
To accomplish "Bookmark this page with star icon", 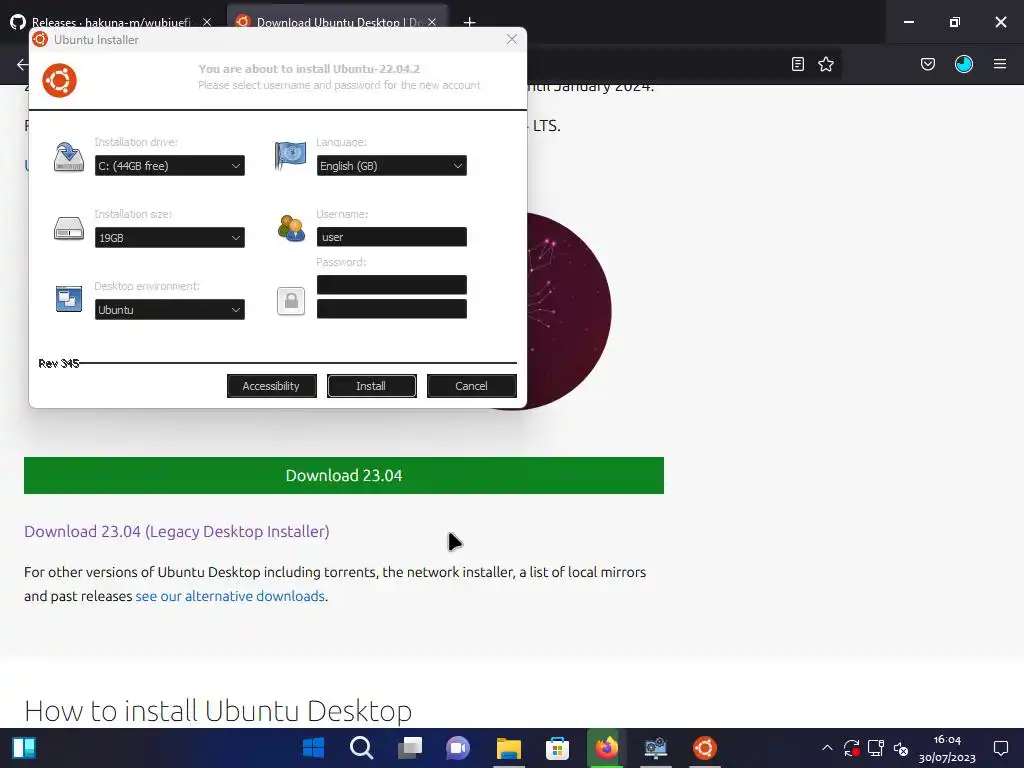I will click(x=826, y=64).
